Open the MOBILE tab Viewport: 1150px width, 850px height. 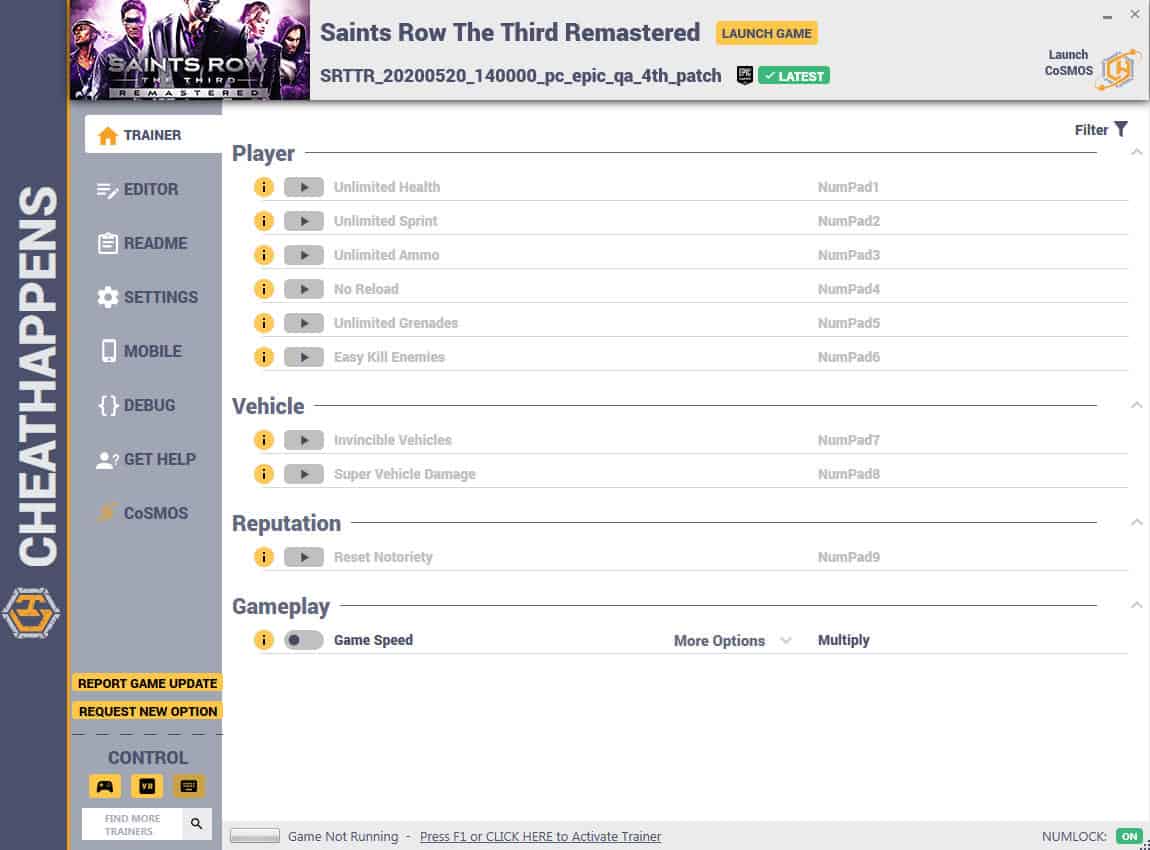point(140,351)
